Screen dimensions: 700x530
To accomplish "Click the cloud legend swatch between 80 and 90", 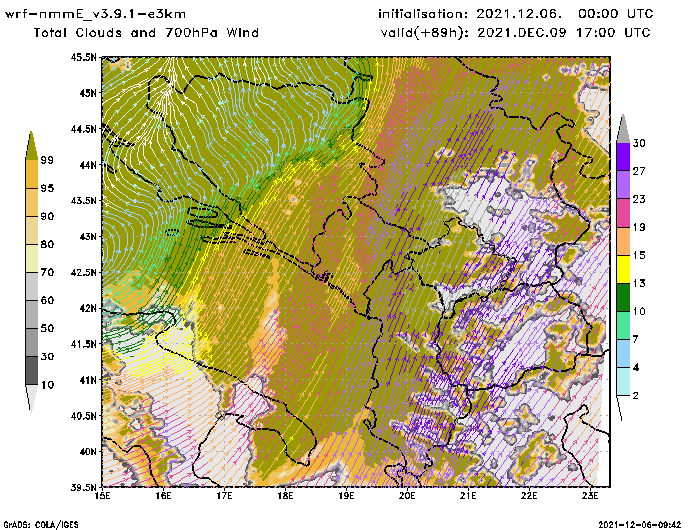I will 31,230.
